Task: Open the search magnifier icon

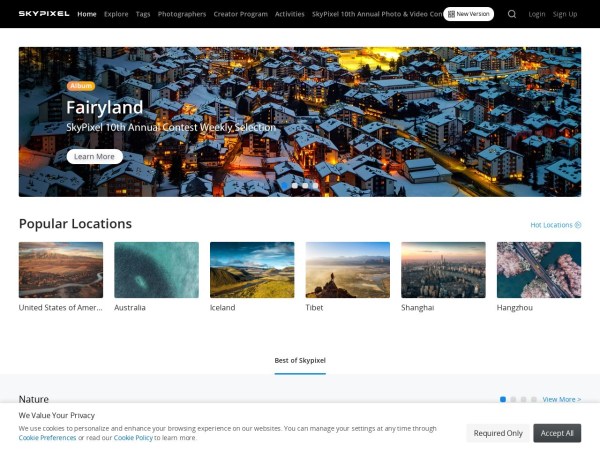Action: [x=512, y=14]
